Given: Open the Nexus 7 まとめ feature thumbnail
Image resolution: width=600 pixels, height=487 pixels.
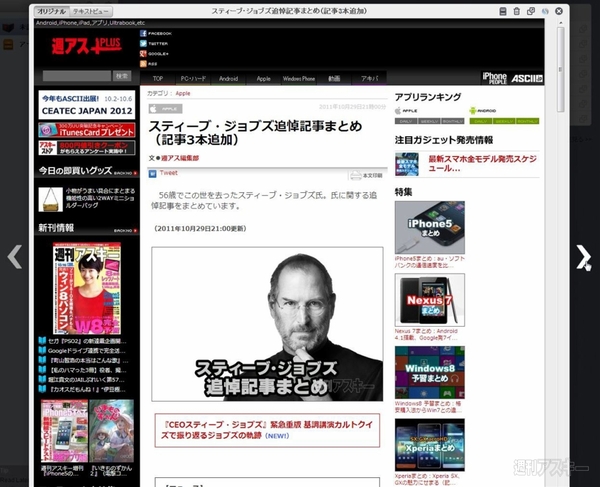Looking at the screenshot, I should point(430,300).
